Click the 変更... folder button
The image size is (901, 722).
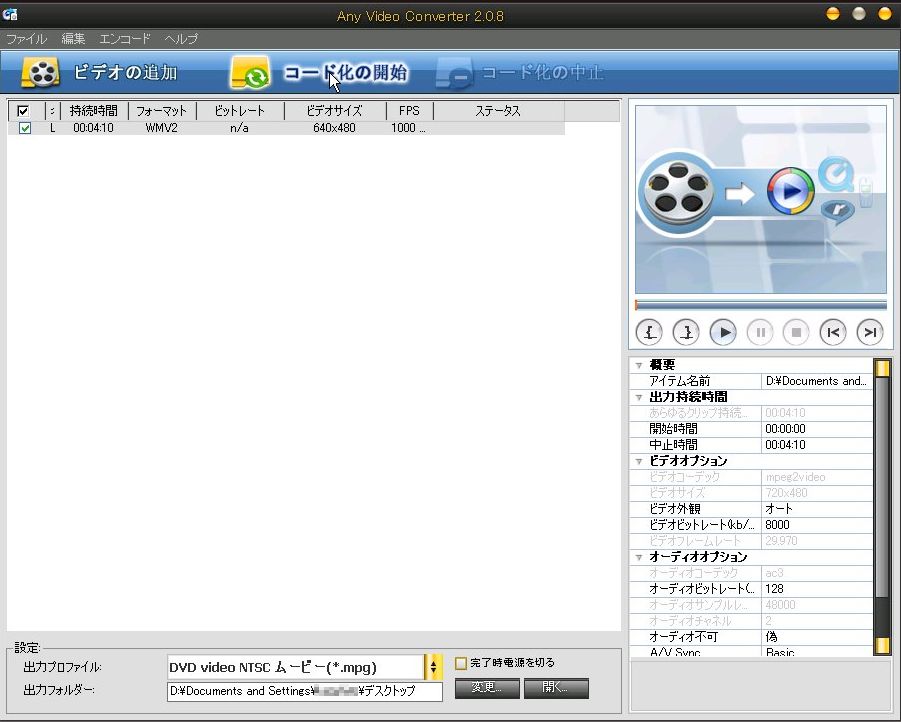point(487,688)
